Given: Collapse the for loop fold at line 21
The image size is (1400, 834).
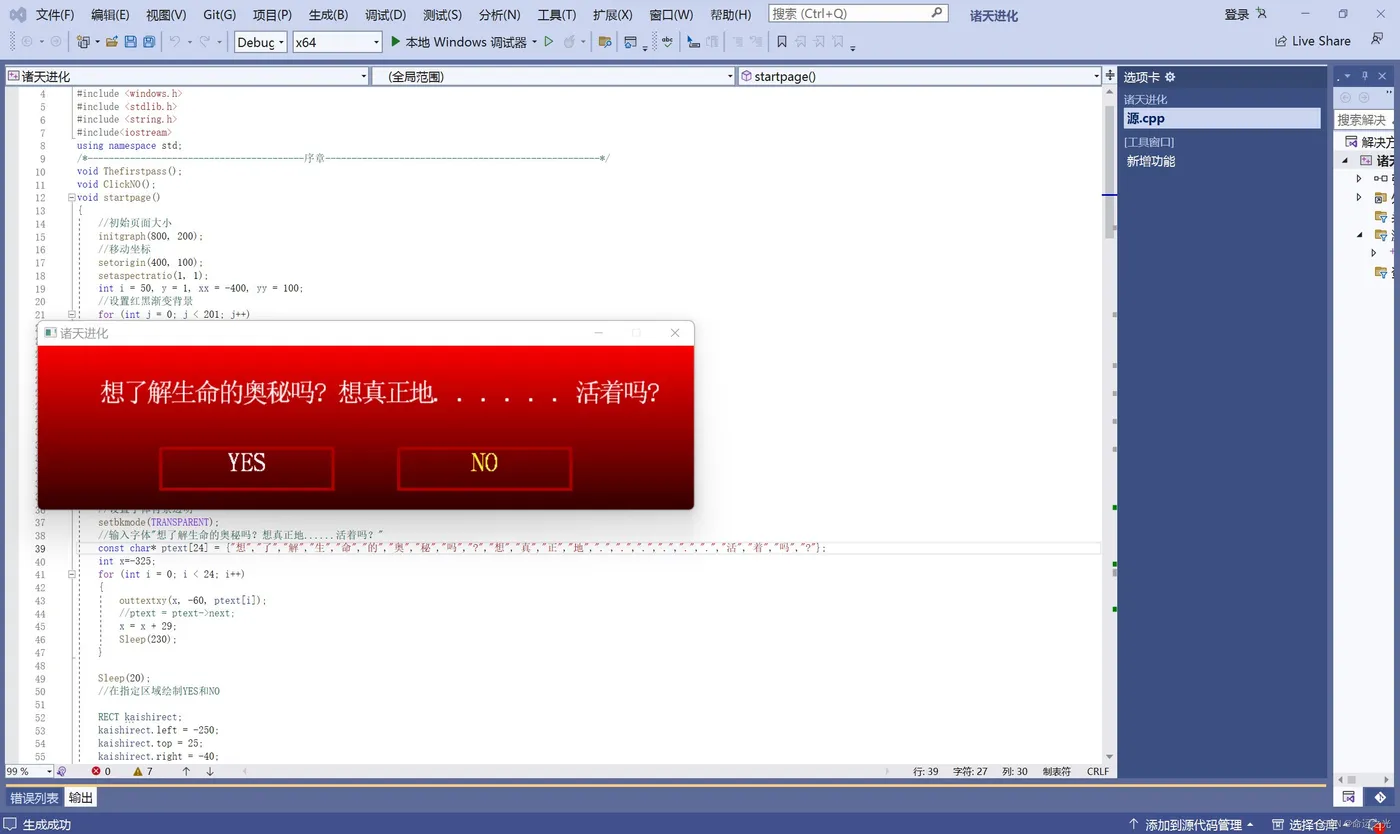Looking at the screenshot, I should coord(71,314).
